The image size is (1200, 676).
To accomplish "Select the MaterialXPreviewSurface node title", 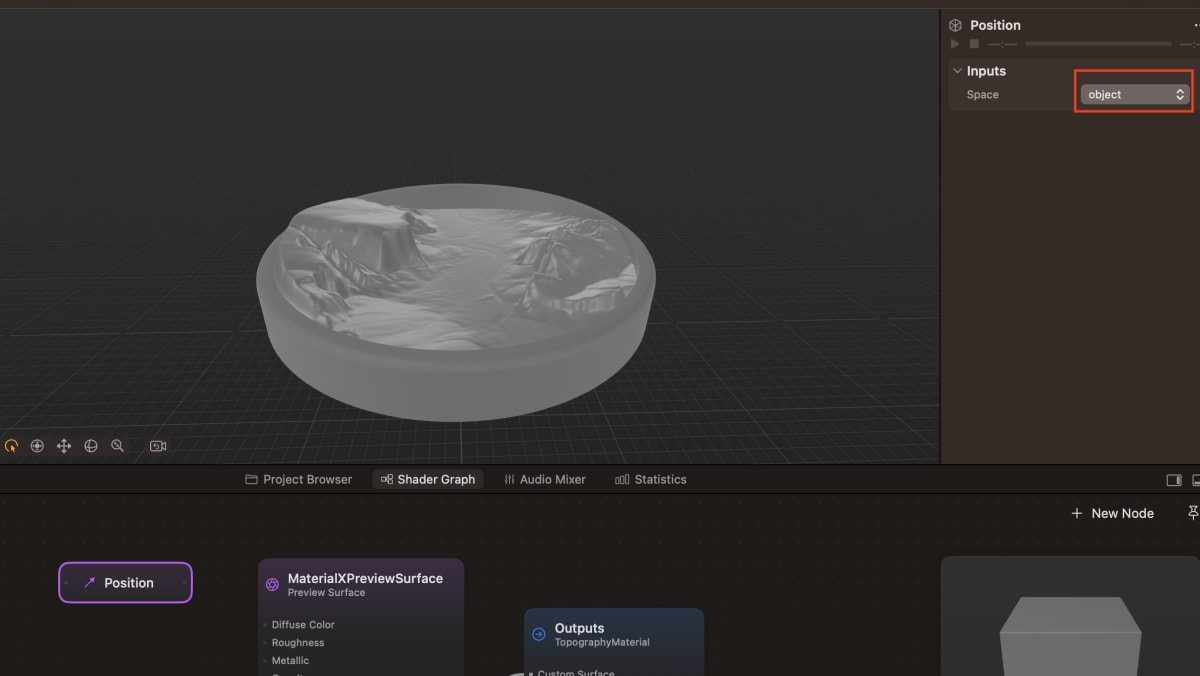I will 365,578.
